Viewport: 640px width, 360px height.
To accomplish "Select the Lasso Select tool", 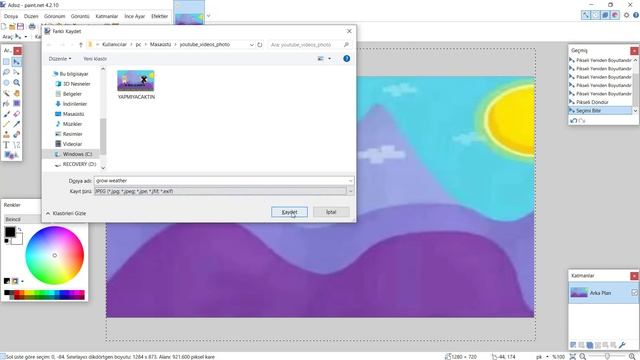I will coord(6,72).
